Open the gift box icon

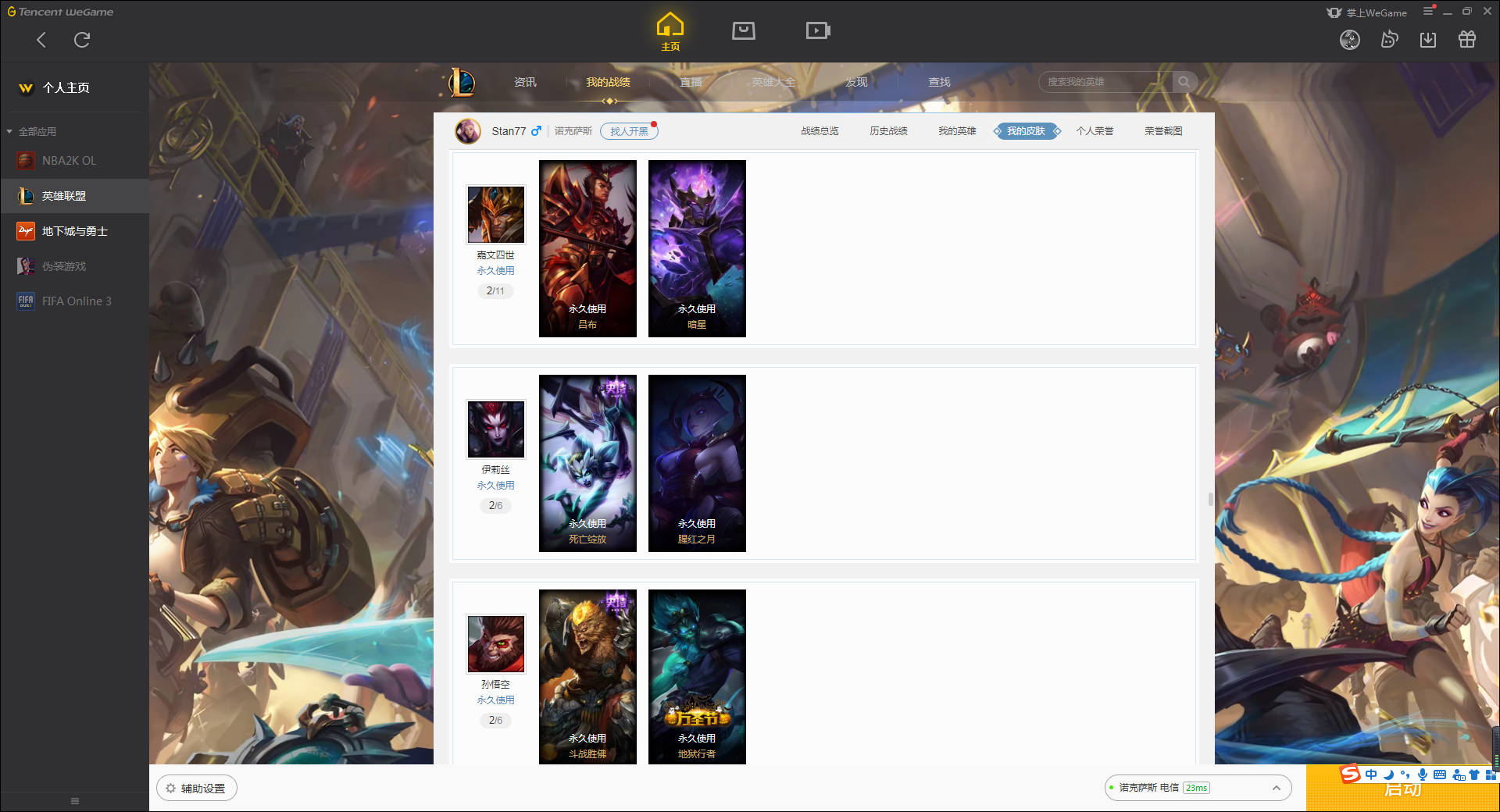pyautogui.click(x=1467, y=39)
